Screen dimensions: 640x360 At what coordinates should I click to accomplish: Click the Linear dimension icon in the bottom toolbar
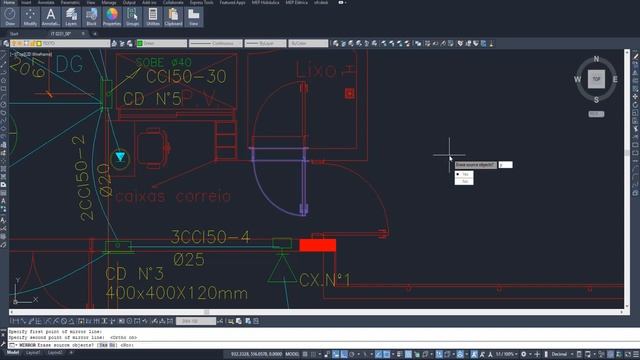(x=14, y=321)
